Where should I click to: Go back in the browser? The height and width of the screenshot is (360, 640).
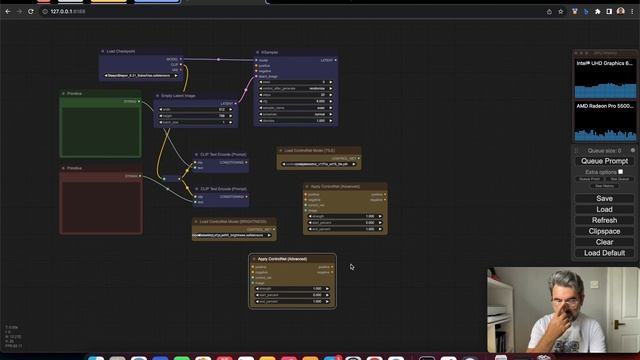(8, 11)
